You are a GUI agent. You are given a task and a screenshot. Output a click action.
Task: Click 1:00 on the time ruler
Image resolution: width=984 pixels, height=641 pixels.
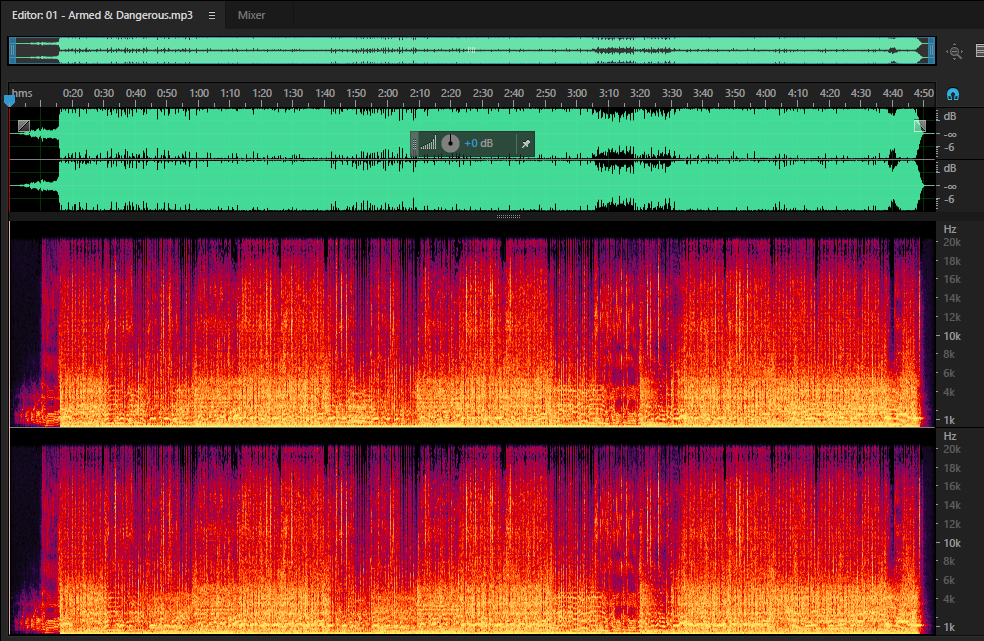click(199, 94)
